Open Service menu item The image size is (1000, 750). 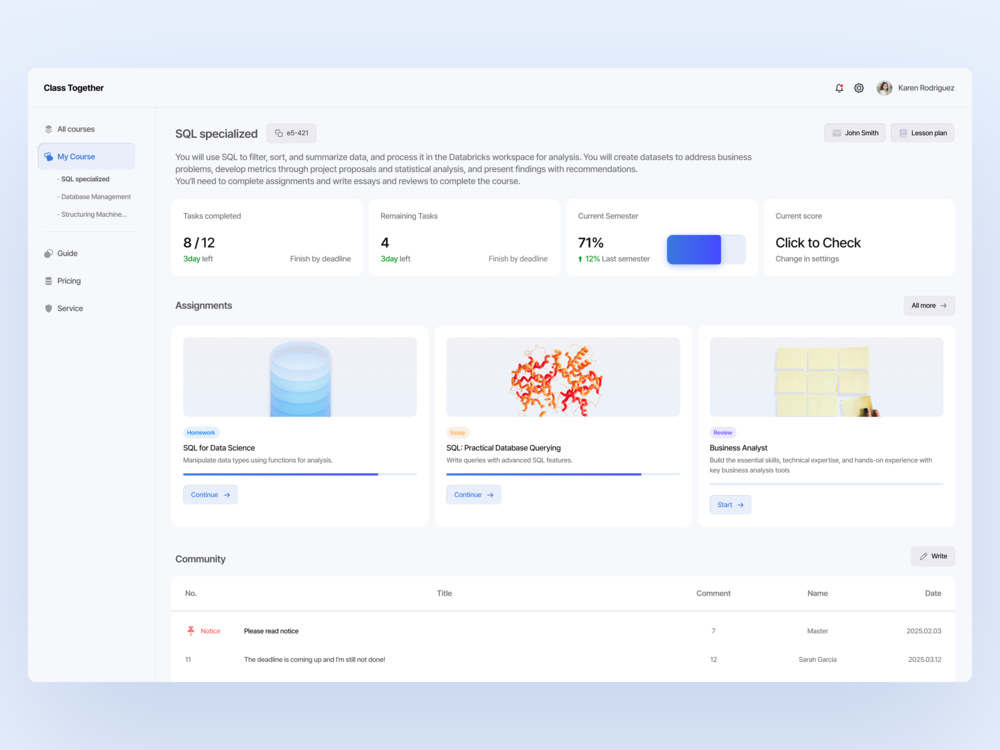(70, 308)
